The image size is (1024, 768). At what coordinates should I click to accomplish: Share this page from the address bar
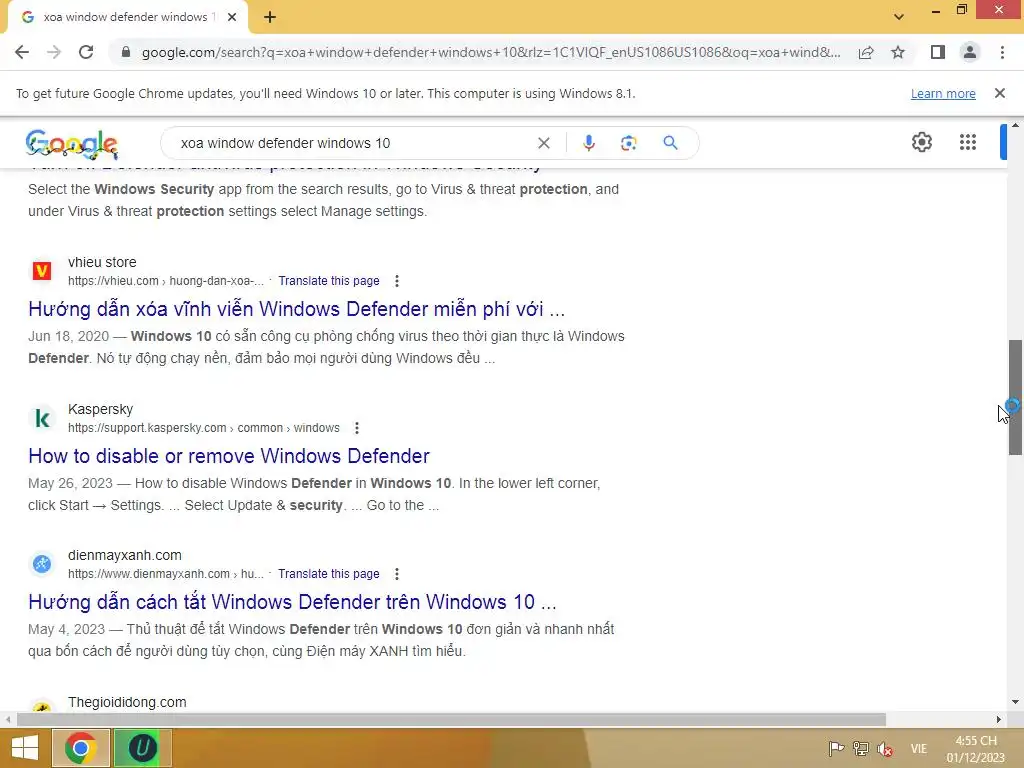pos(866,52)
